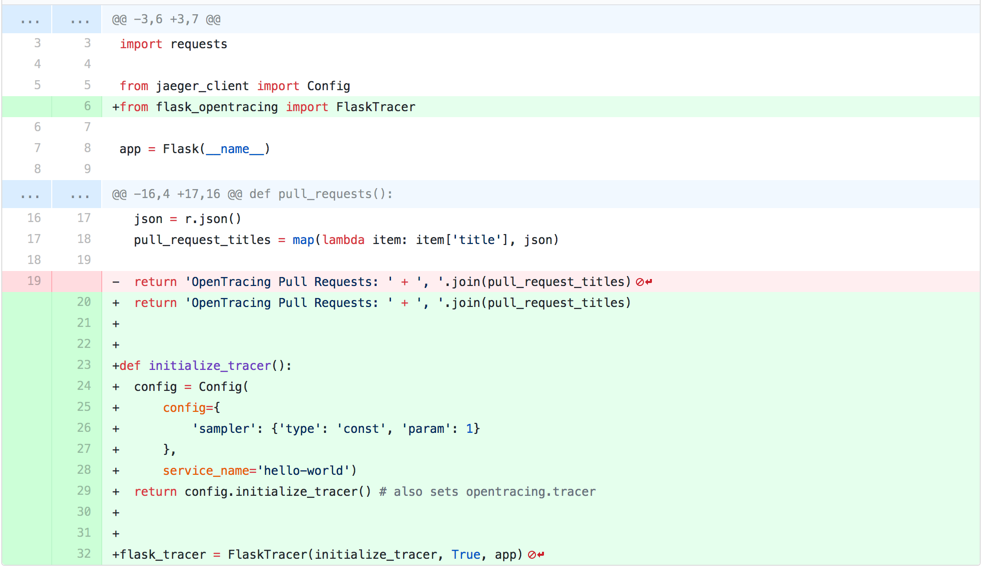
Task: Click the no-newline icon after the FlaskTracer line
Action: click(x=536, y=555)
